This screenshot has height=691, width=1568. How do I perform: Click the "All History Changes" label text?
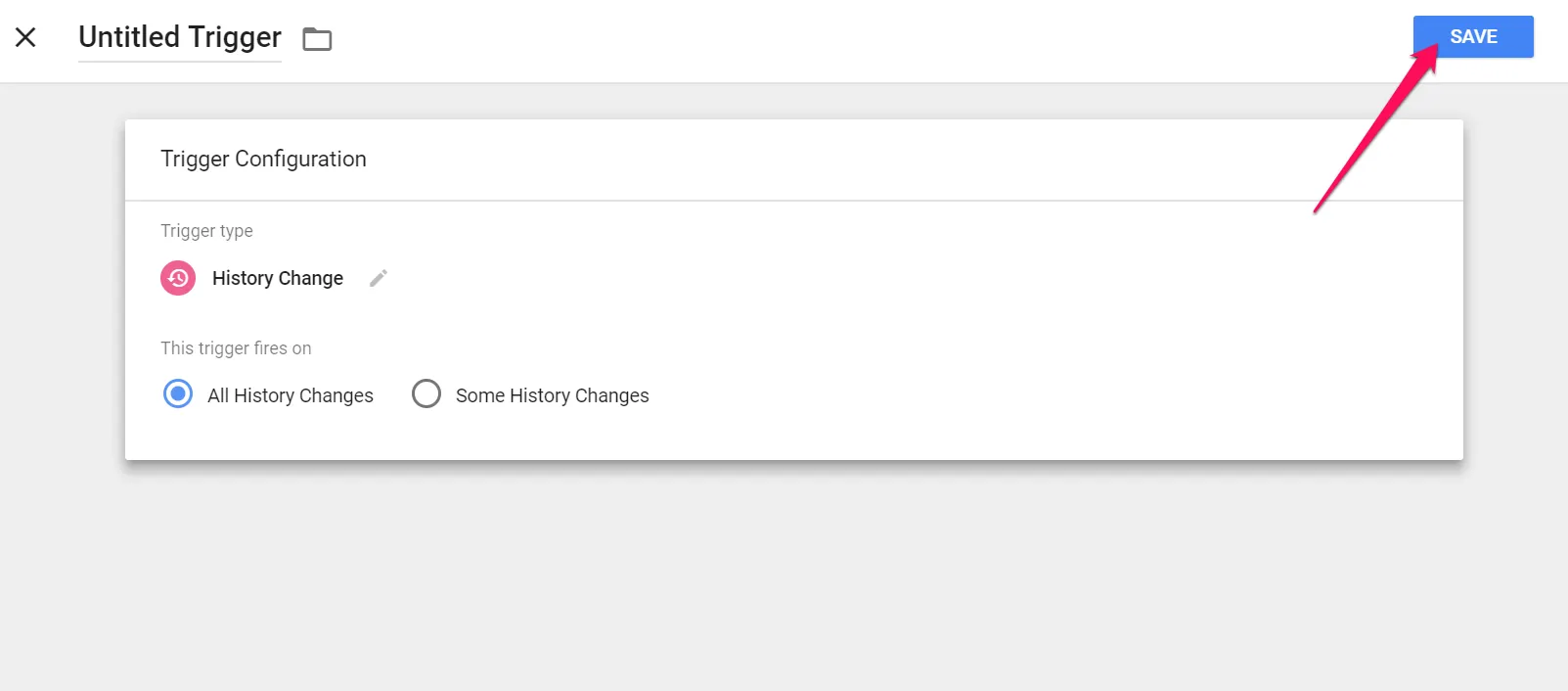pyautogui.click(x=291, y=395)
